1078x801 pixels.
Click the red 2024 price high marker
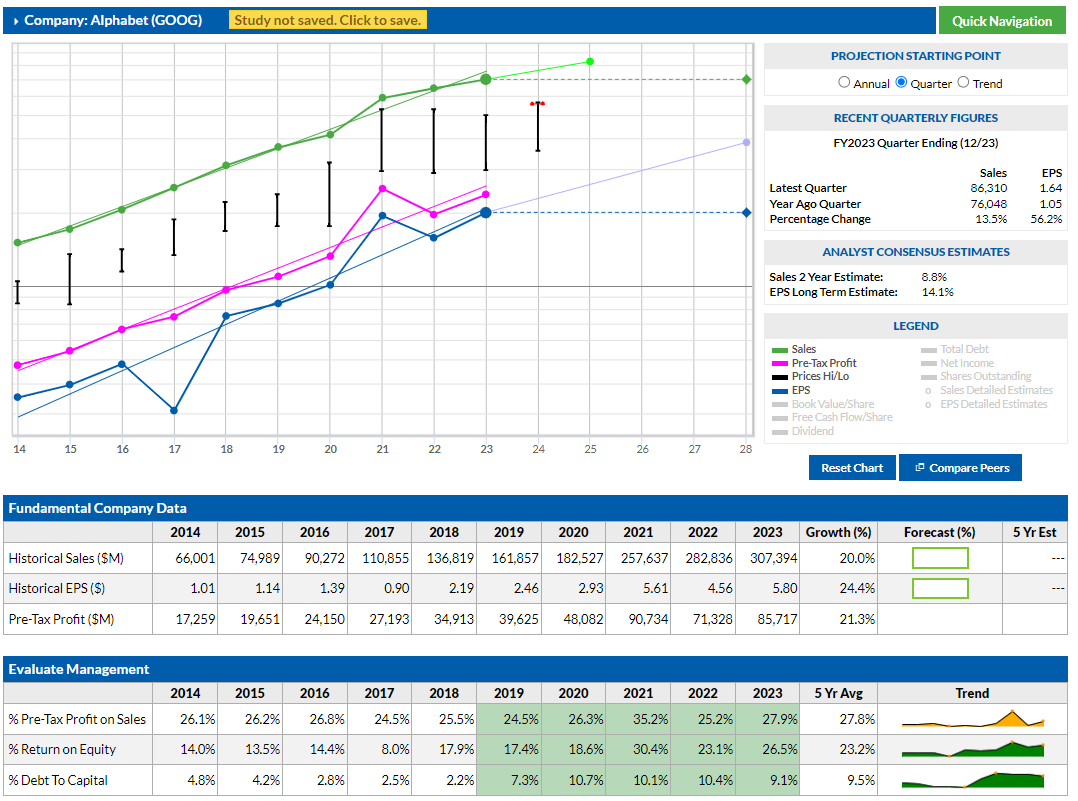click(x=538, y=104)
